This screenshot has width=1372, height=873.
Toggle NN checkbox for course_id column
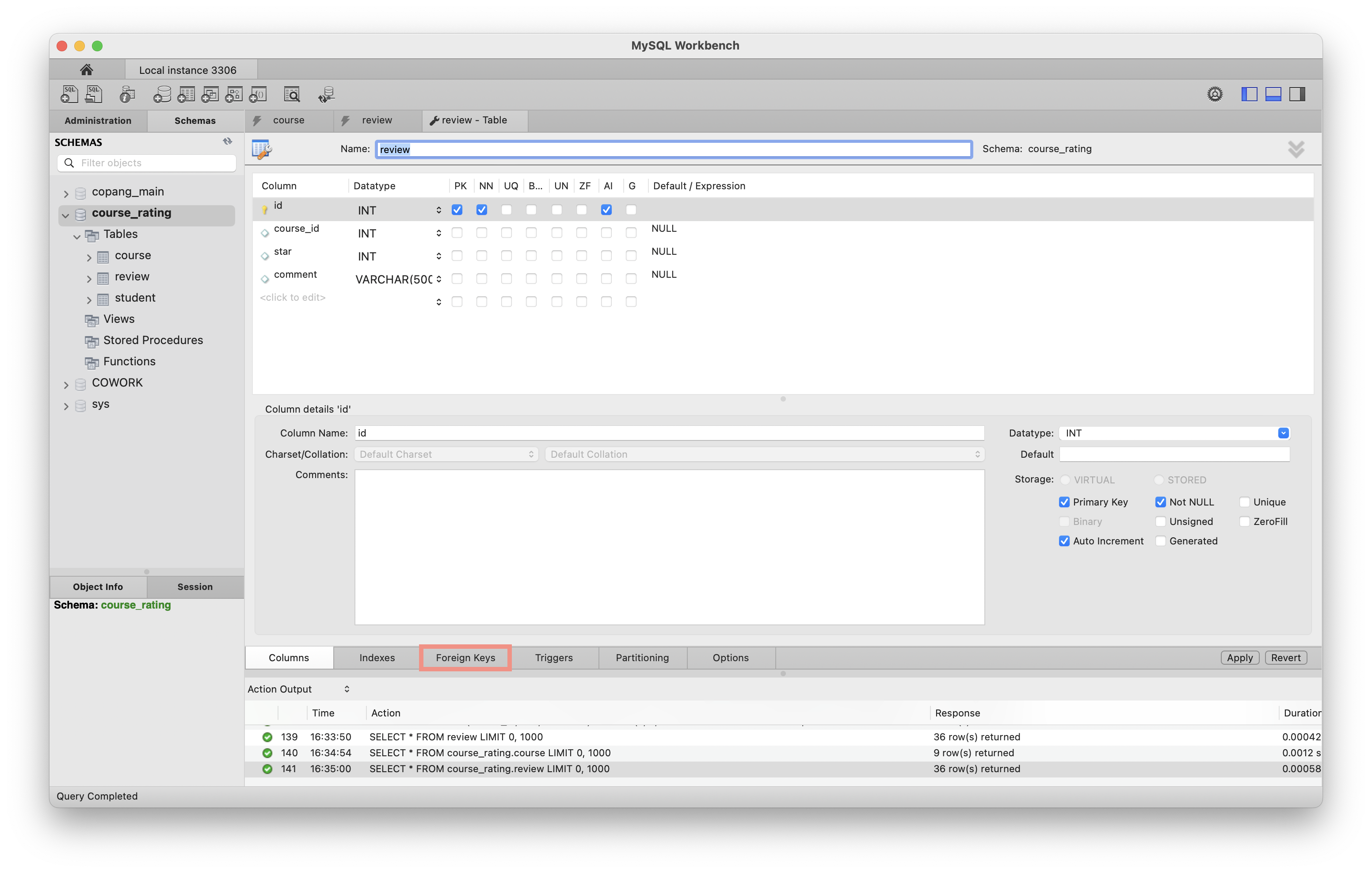[481, 233]
